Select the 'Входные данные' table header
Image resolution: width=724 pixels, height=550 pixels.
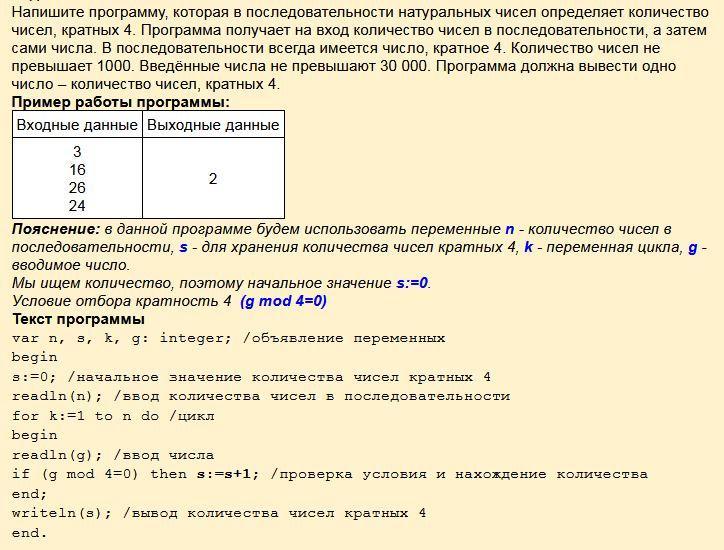[77, 125]
